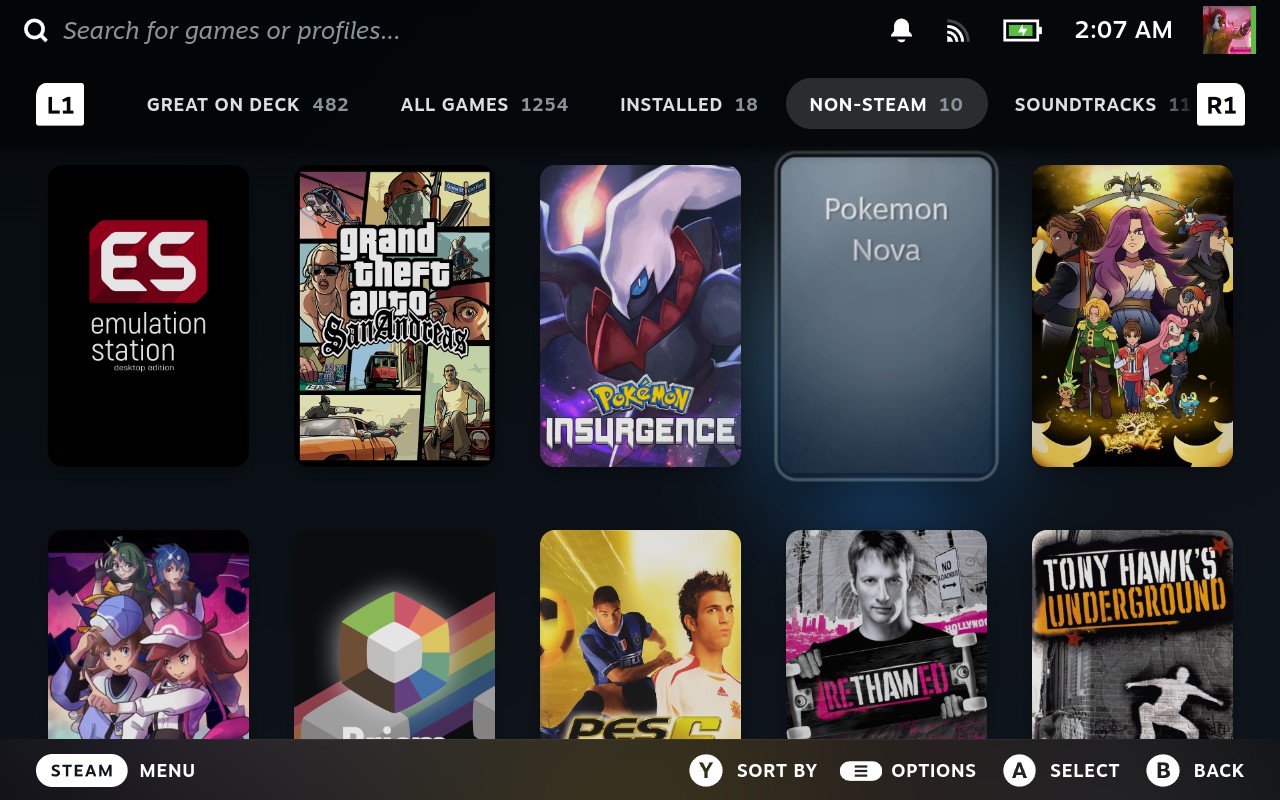Click the L1 bumper tab switcher
The width and height of the screenshot is (1280, 800).
click(x=60, y=105)
